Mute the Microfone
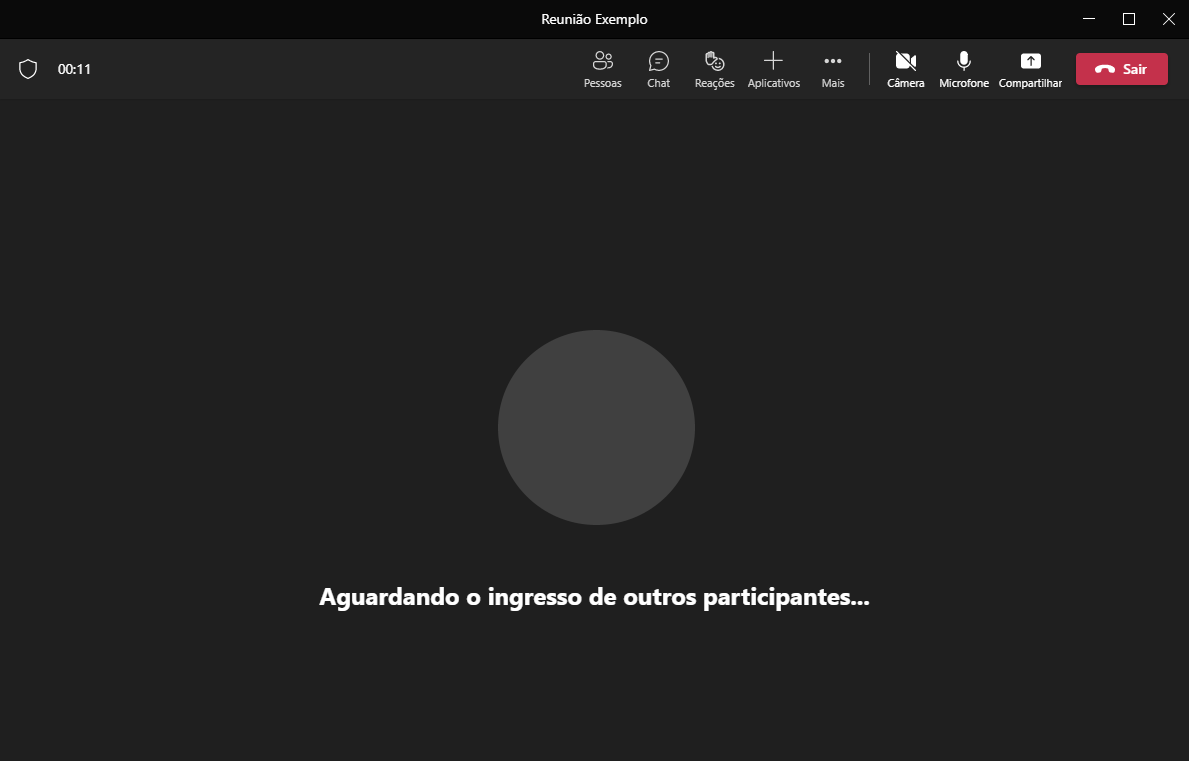This screenshot has height=761, width=1189. 964,69
